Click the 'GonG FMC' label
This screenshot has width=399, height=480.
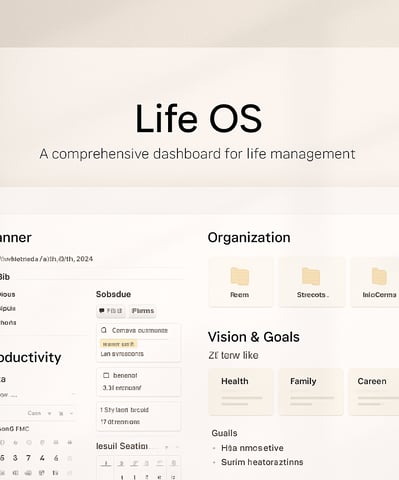[x=14, y=429]
